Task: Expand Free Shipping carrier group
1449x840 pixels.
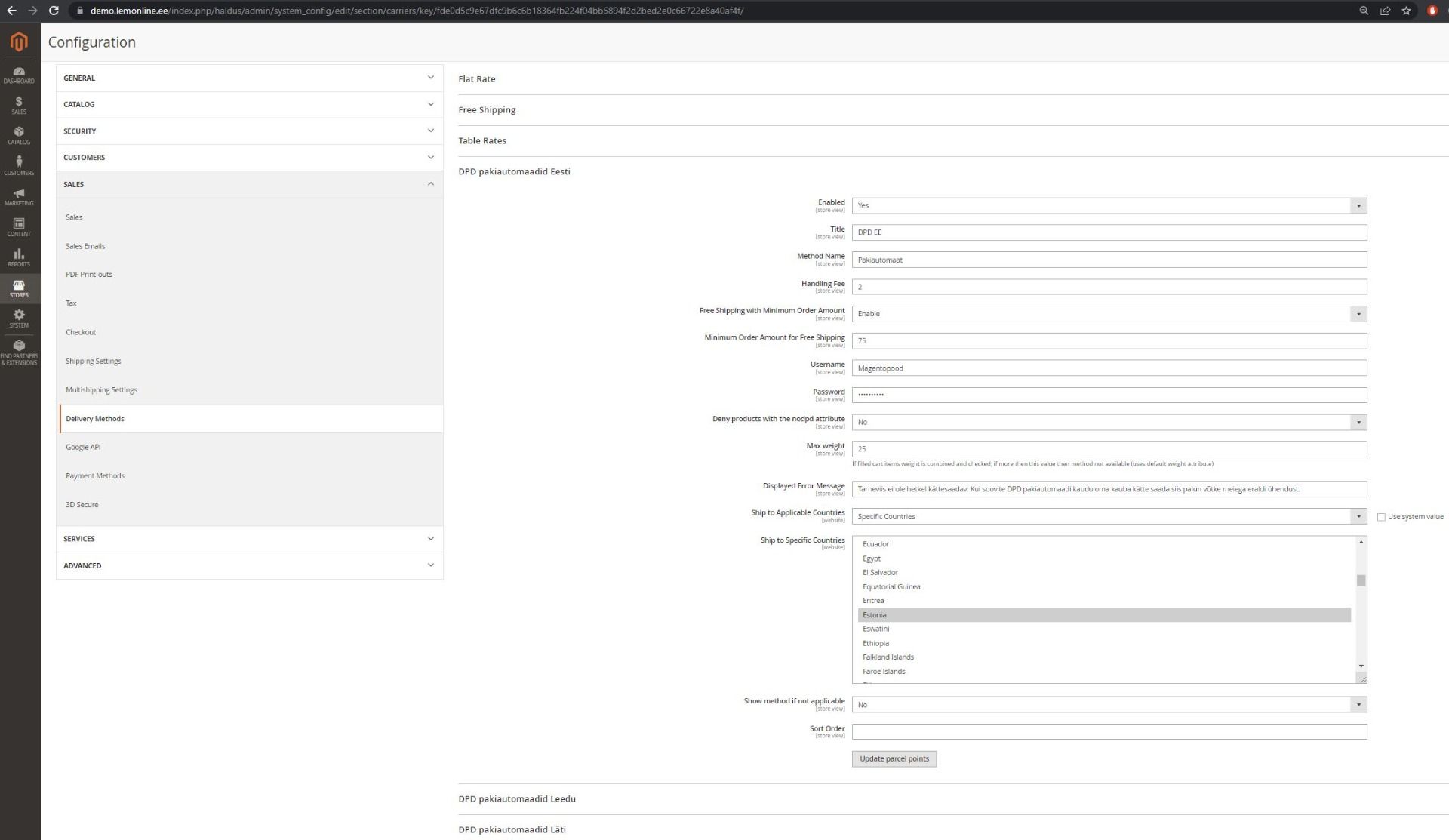Action: (487, 110)
